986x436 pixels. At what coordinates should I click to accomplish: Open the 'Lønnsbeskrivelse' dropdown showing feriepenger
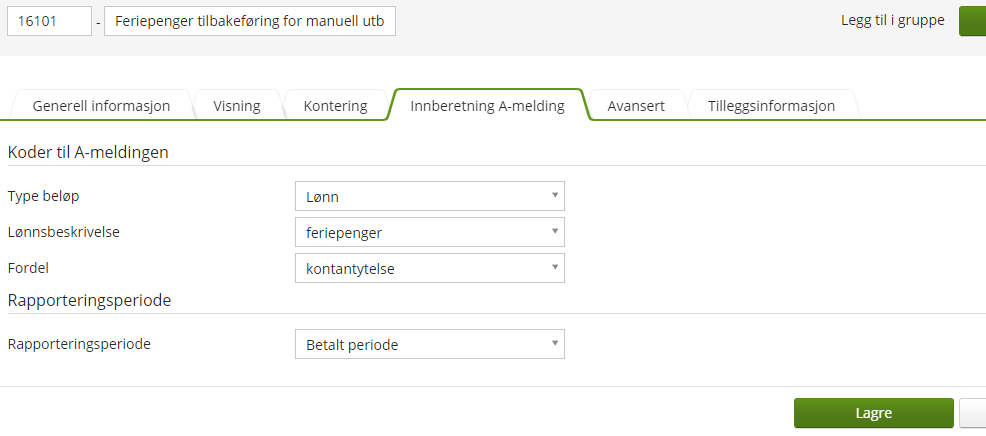pyautogui.click(x=429, y=232)
